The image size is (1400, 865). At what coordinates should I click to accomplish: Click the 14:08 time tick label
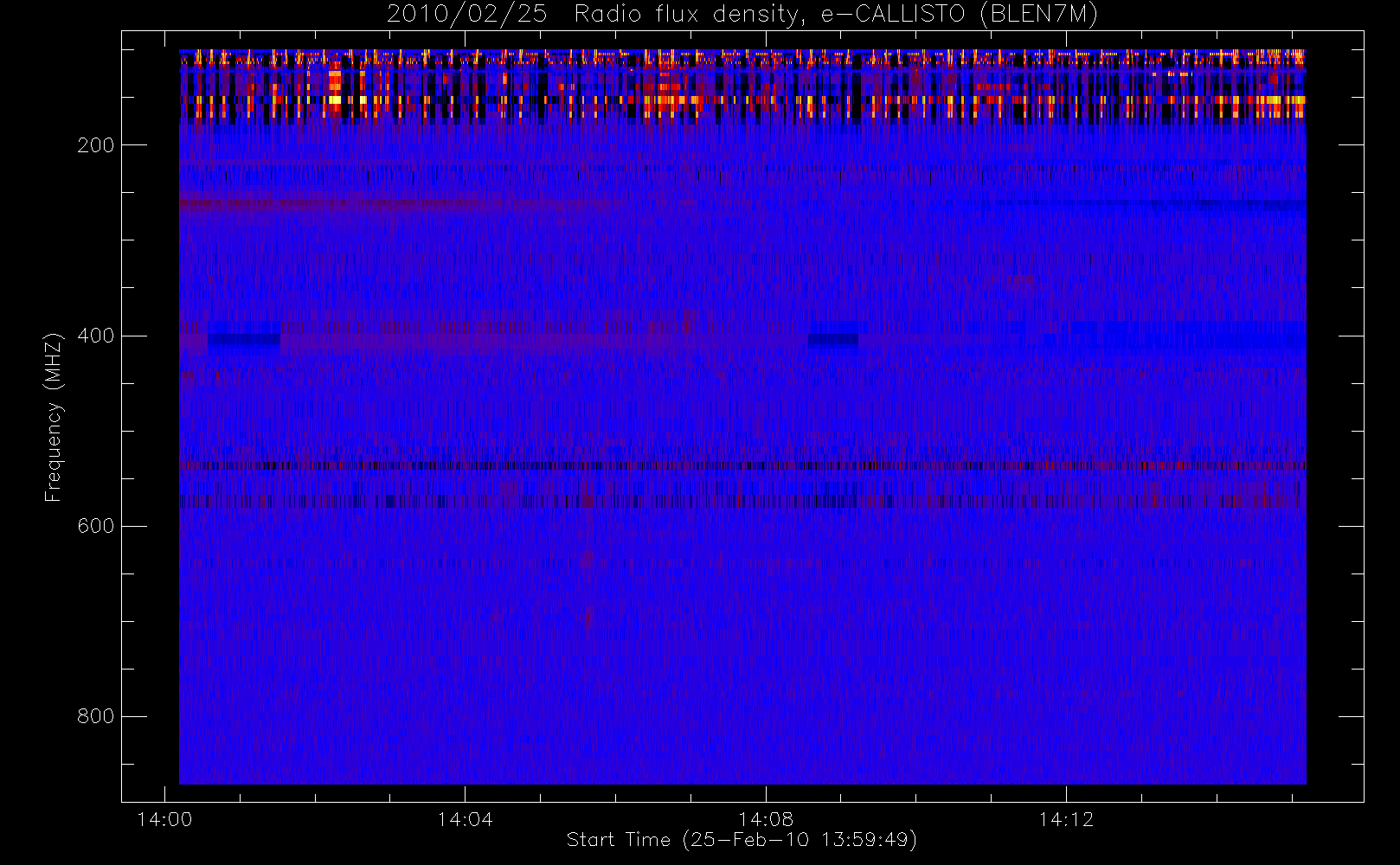pos(766,819)
